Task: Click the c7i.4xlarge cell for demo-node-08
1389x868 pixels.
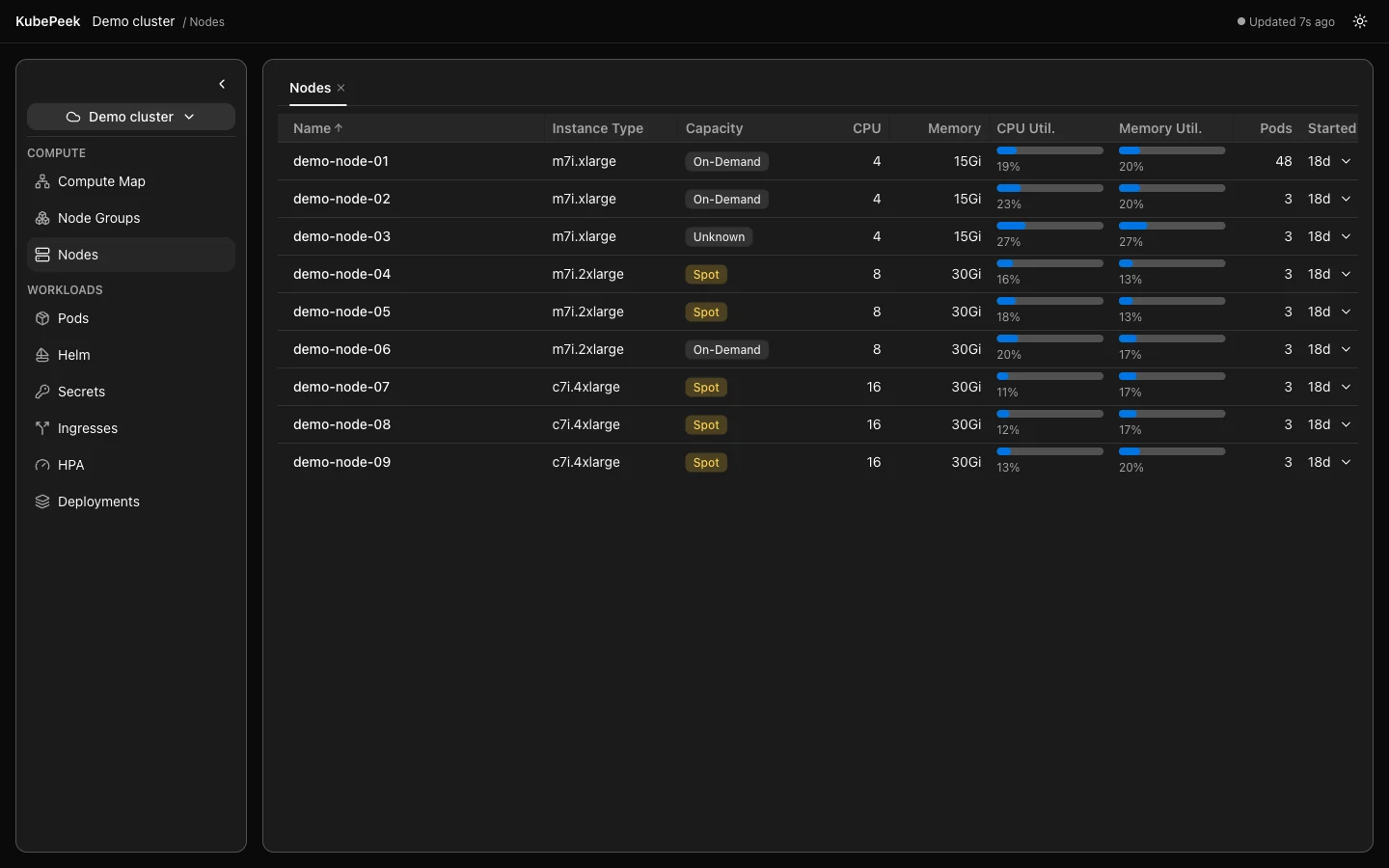Action: point(586,424)
